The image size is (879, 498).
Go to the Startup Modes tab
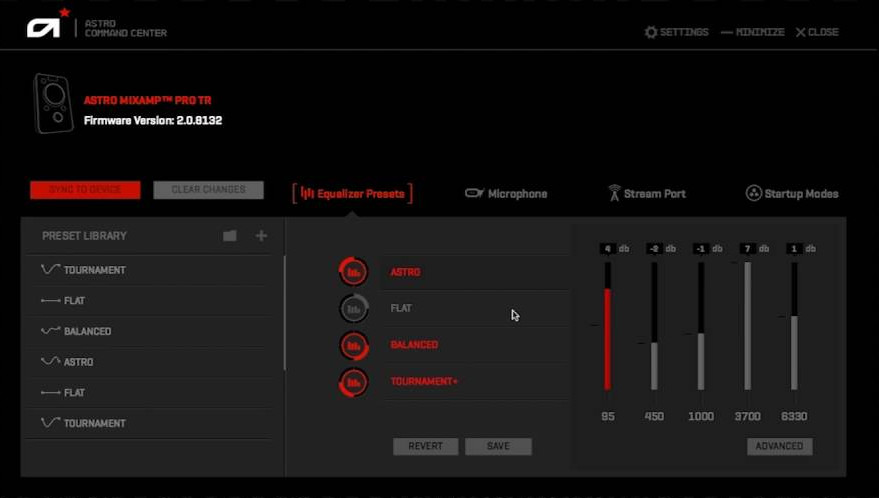792,193
